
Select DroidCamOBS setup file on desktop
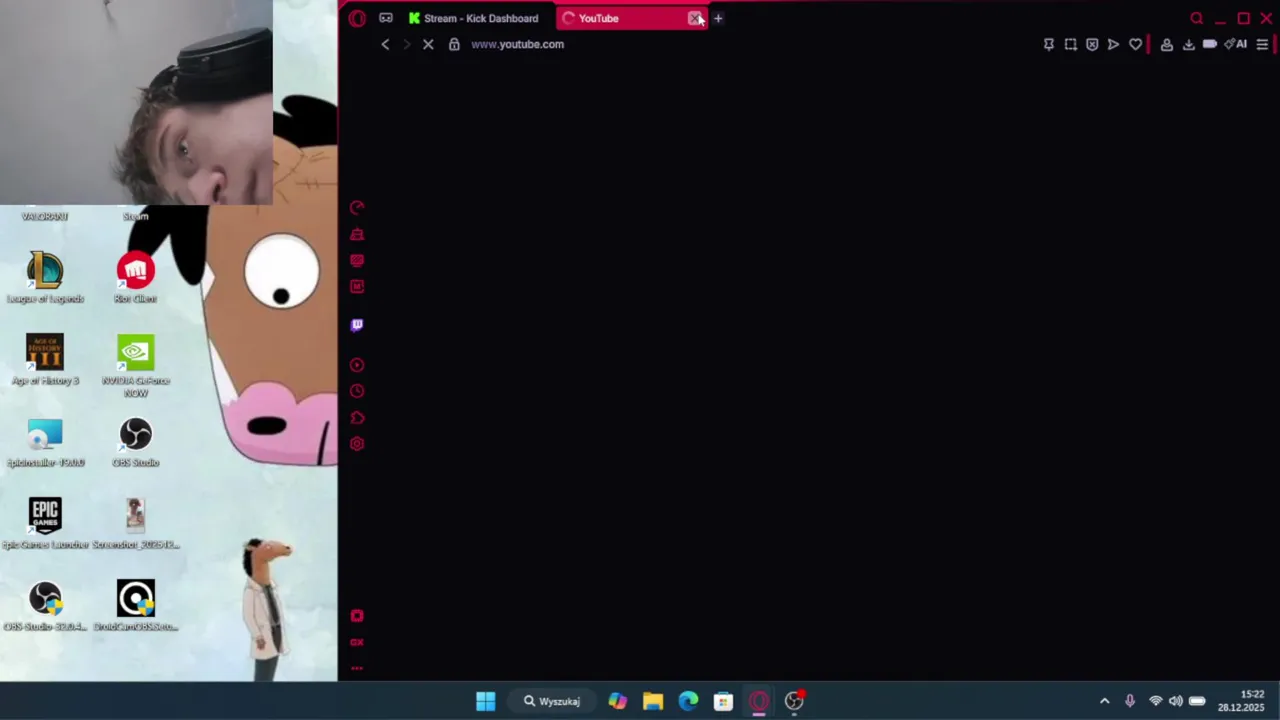click(135, 606)
